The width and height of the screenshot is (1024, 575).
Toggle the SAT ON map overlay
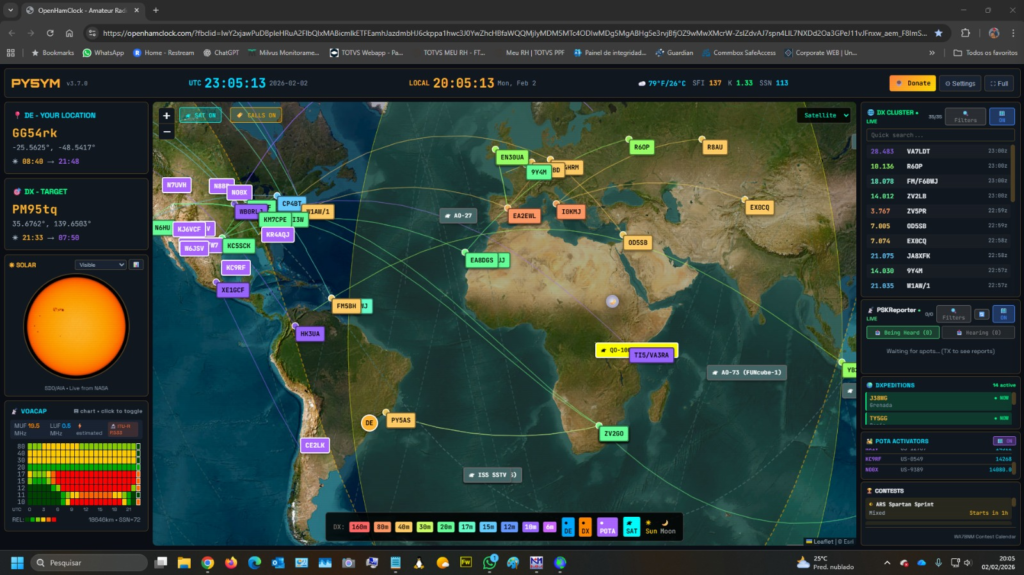click(200, 115)
